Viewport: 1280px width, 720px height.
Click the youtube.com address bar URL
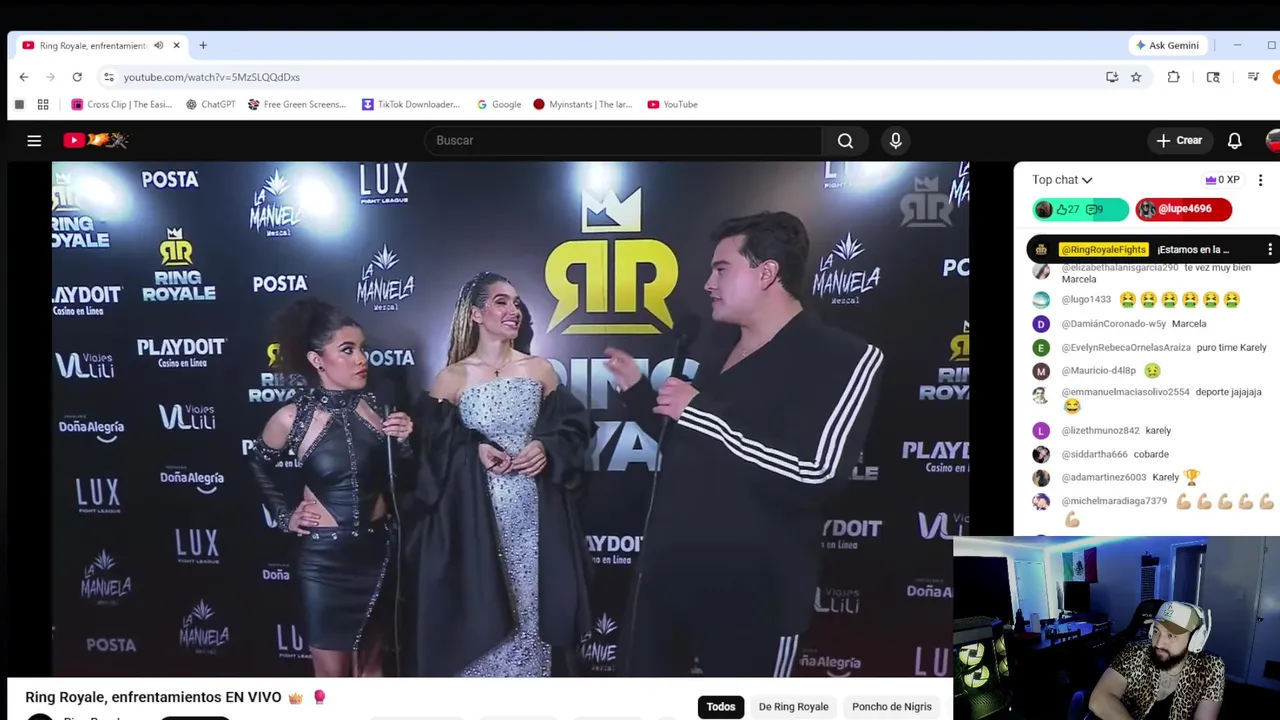click(211, 77)
